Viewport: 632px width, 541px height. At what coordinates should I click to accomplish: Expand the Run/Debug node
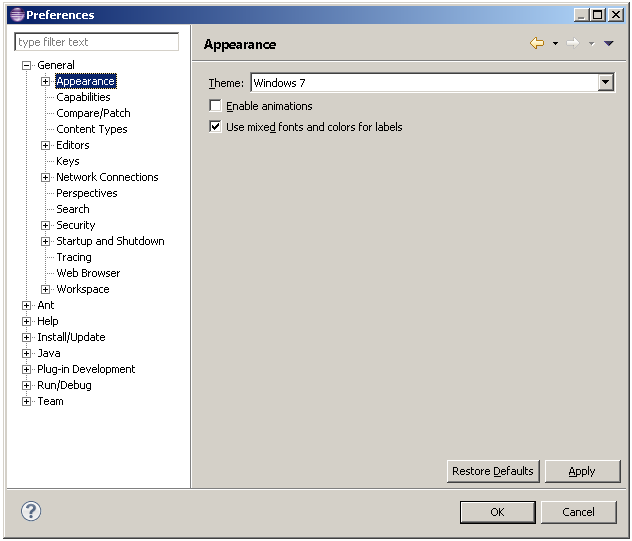tap(27, 385)
